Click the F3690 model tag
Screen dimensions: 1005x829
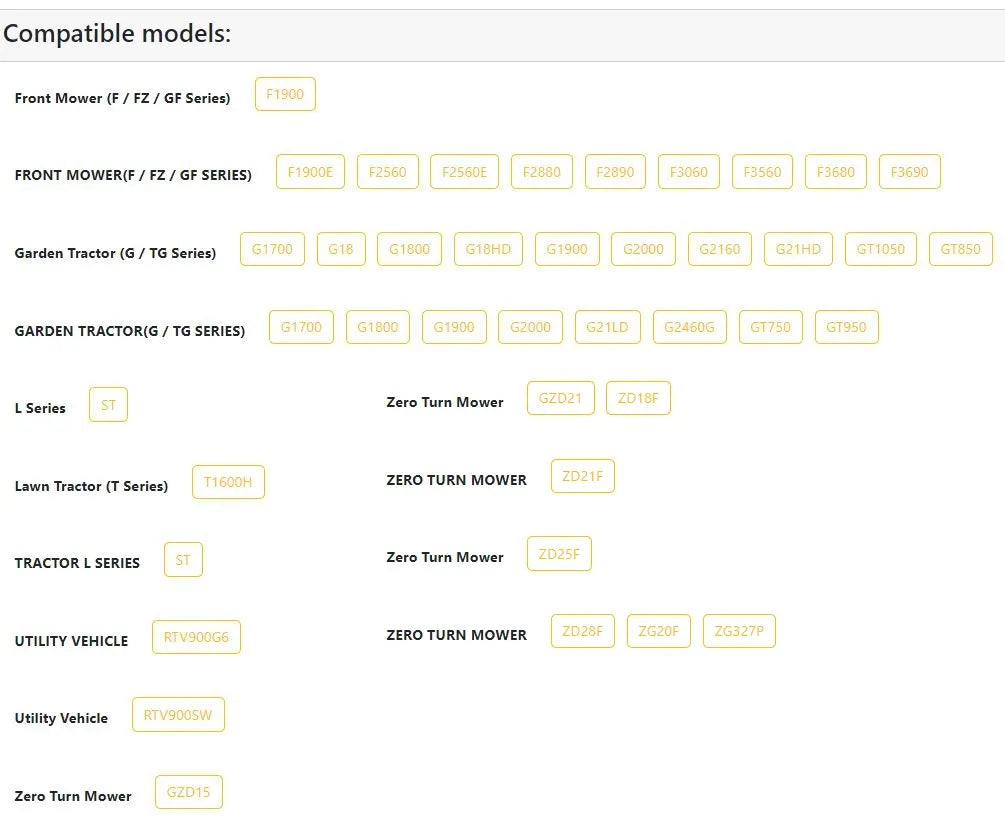pos(909,172)
